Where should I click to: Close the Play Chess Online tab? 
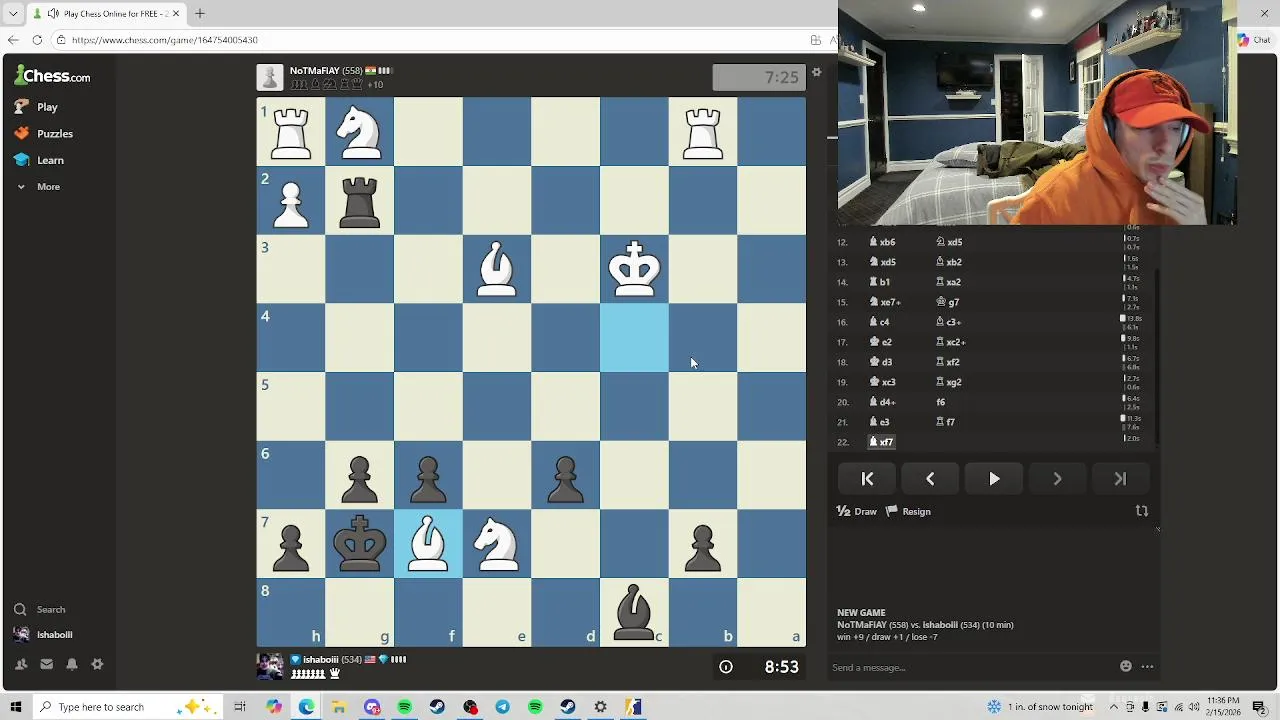tap(176, 14)
